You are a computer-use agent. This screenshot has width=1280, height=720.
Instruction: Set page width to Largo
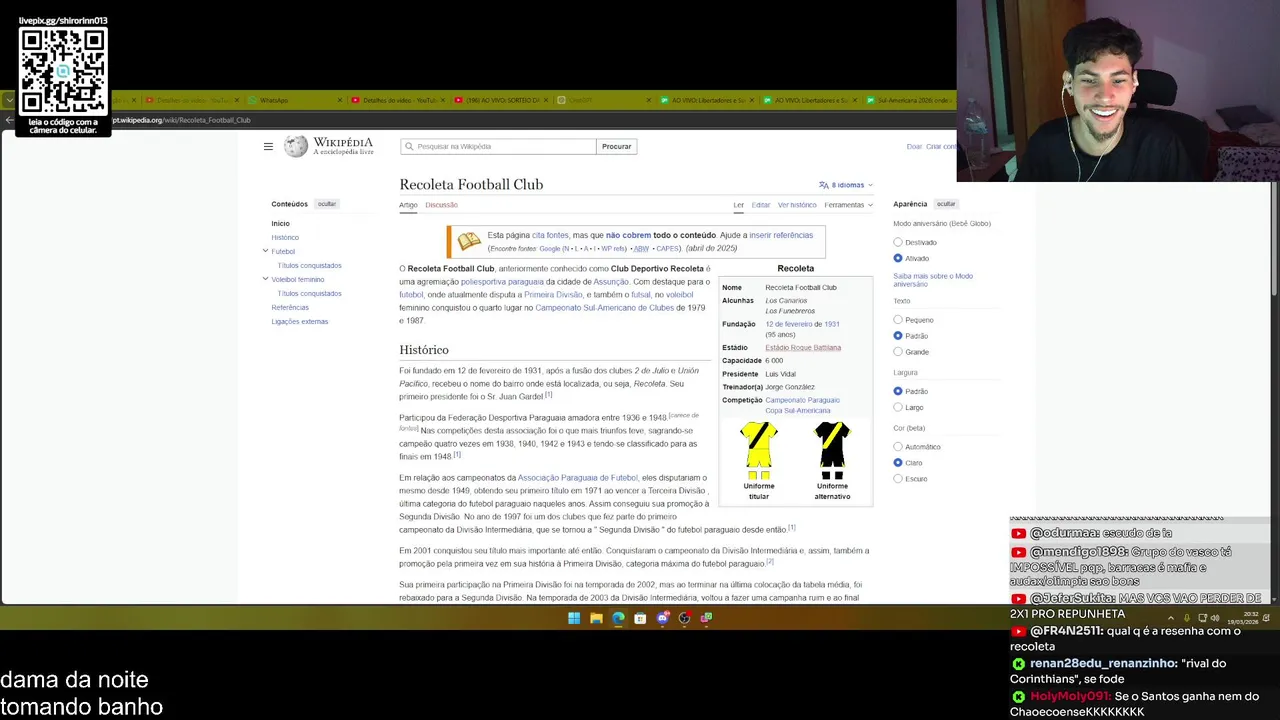click(897, 407)
